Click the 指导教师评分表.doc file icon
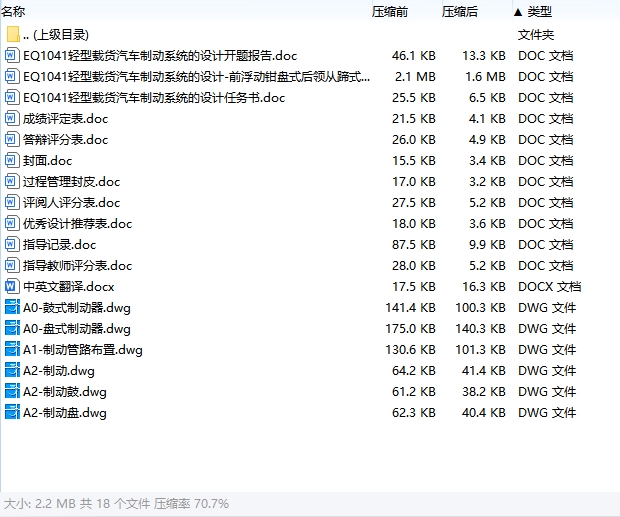Image resolution: width=620 pixels, height=517 pixels. (12, 265)
